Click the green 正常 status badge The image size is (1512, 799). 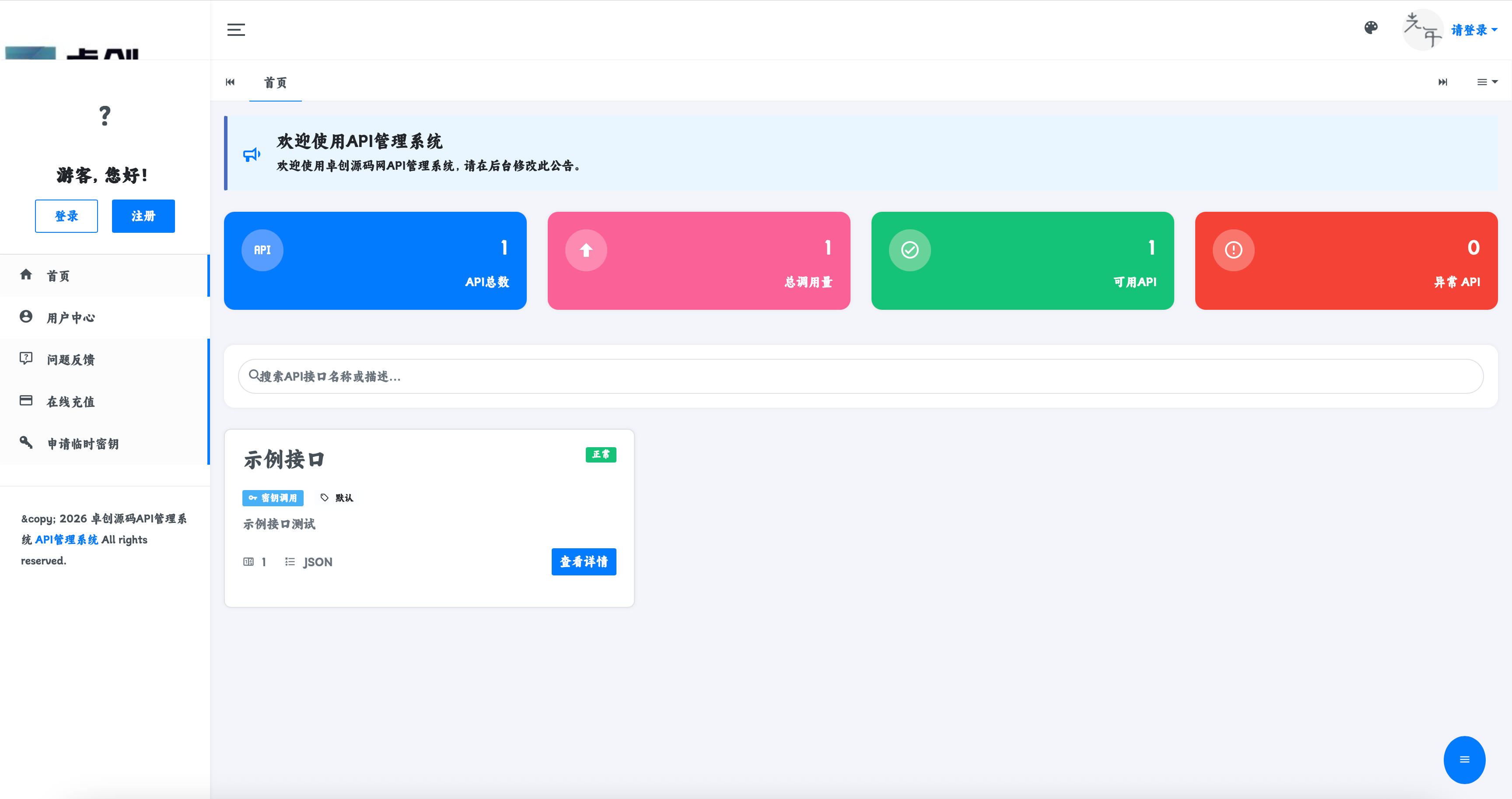click(600, 454)
